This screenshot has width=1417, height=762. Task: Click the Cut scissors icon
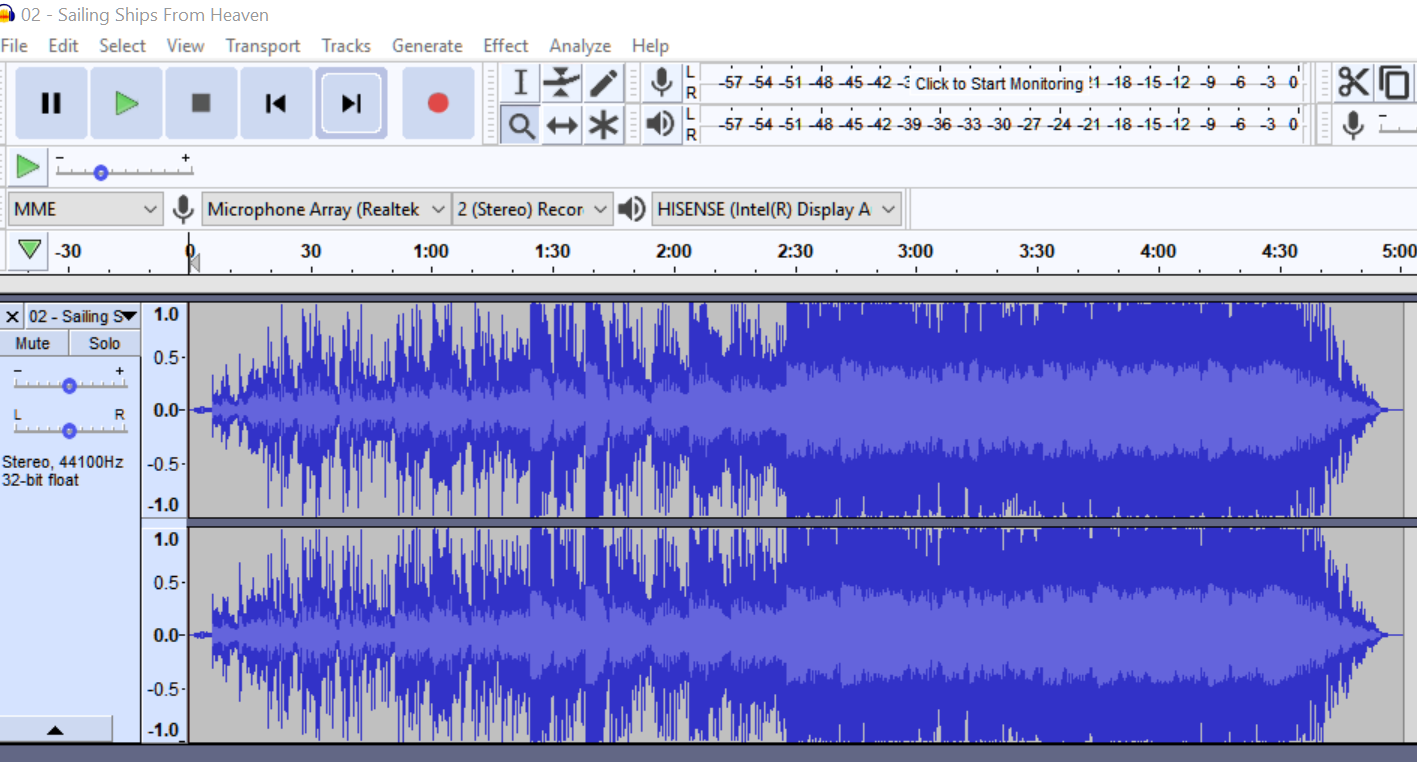[1353, 82]
